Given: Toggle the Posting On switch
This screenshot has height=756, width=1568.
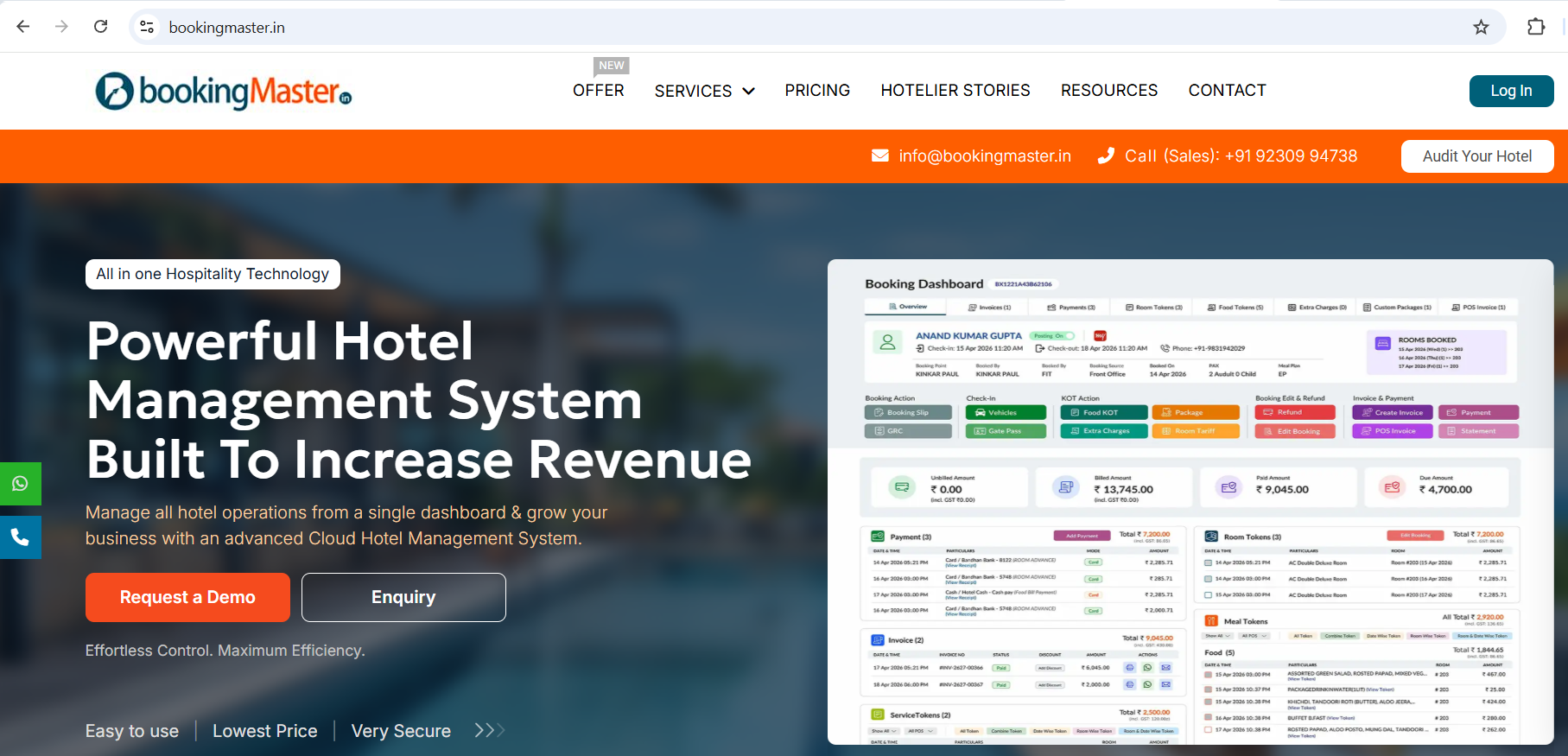Looking at the screenshot, I should [x=1053, y=336].
